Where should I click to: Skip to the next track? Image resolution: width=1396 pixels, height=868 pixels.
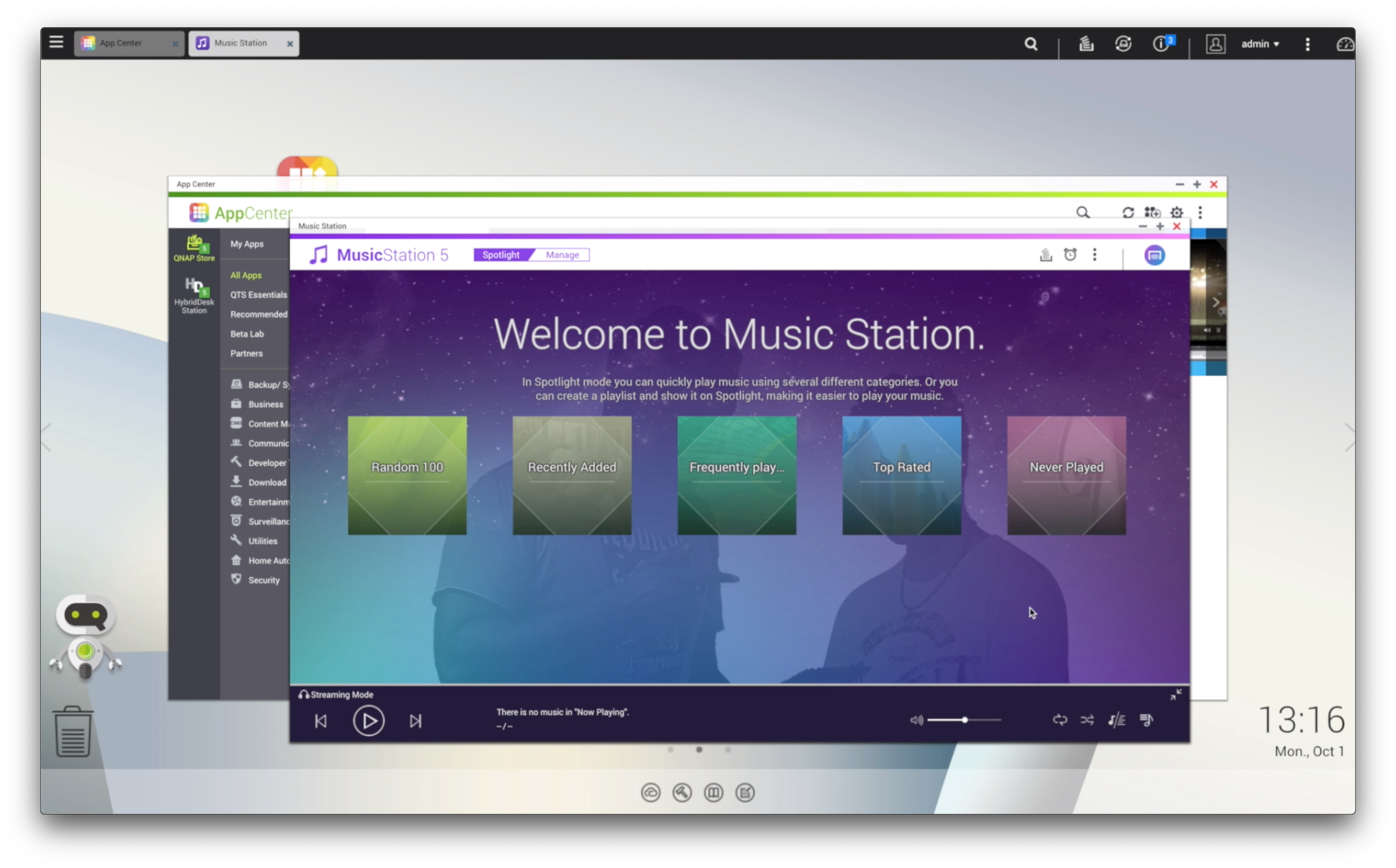tap(415, 721)
